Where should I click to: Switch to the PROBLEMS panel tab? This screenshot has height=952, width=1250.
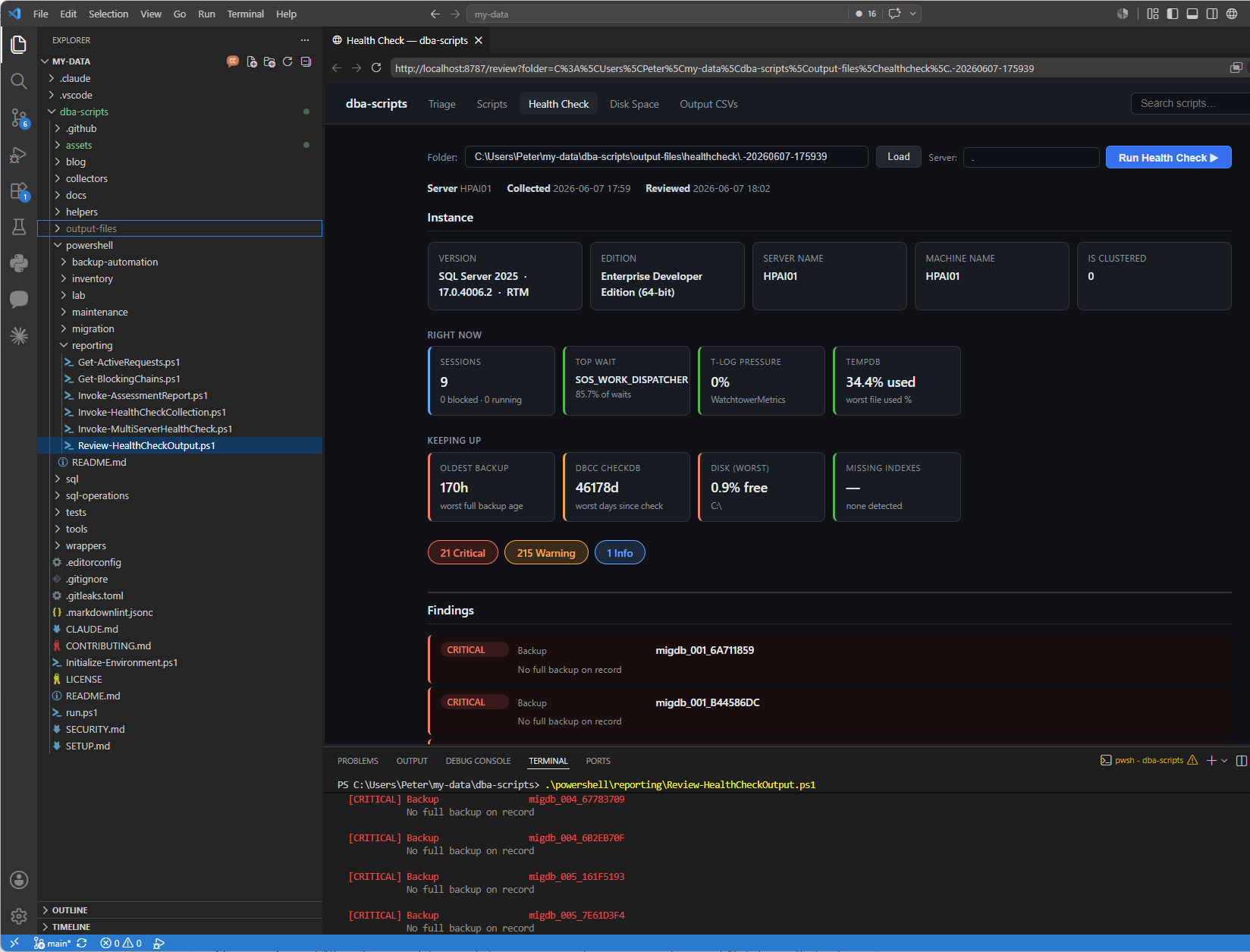coord(358,761)
